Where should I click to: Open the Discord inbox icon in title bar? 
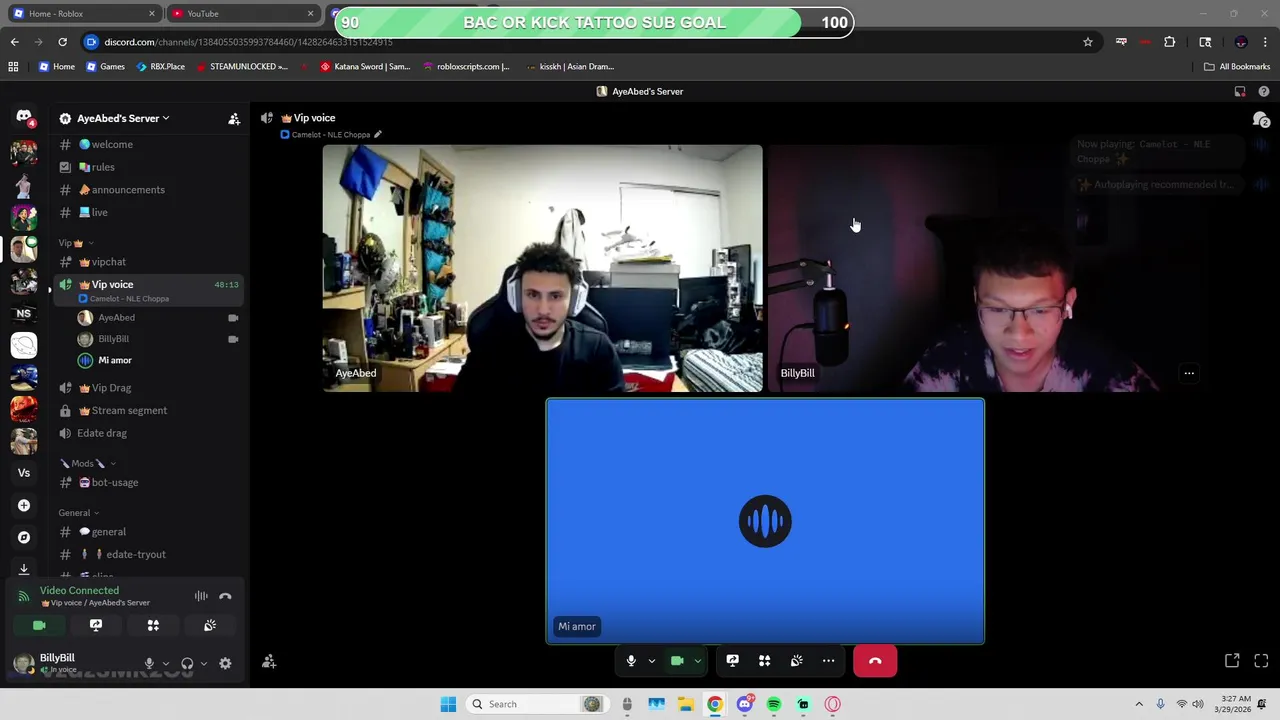1240,91
